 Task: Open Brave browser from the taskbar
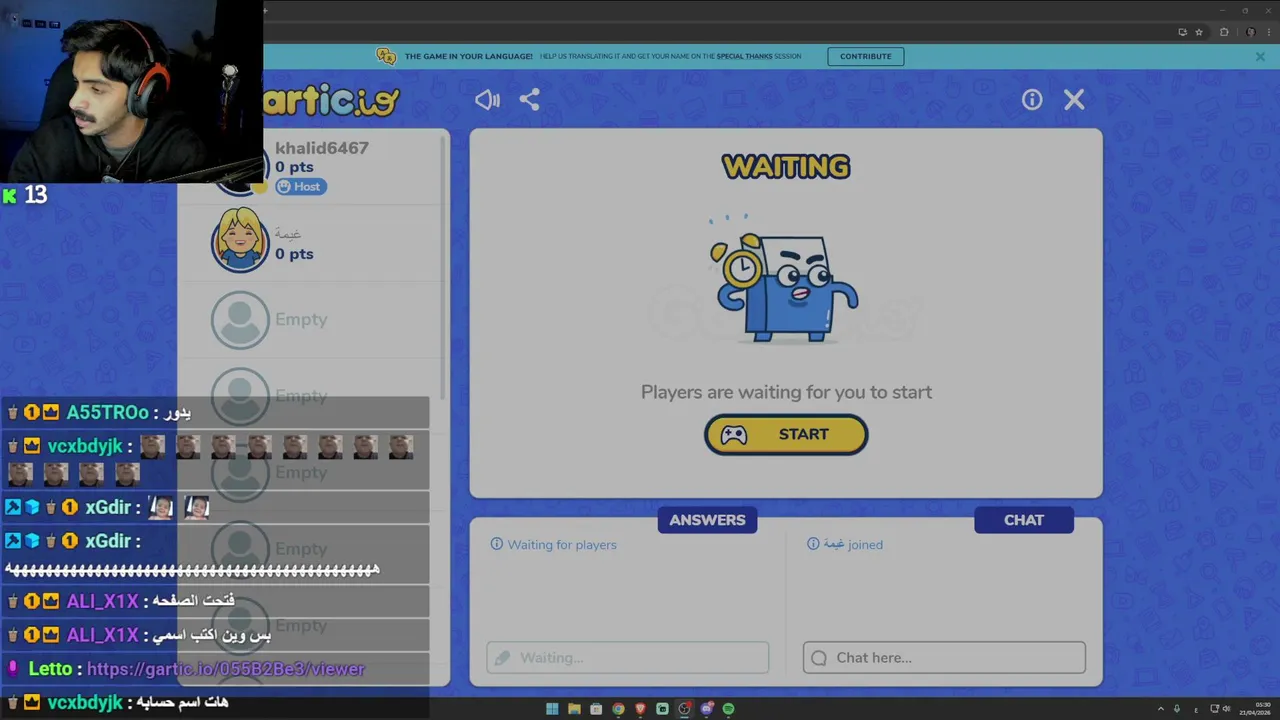tap(640, 709)
